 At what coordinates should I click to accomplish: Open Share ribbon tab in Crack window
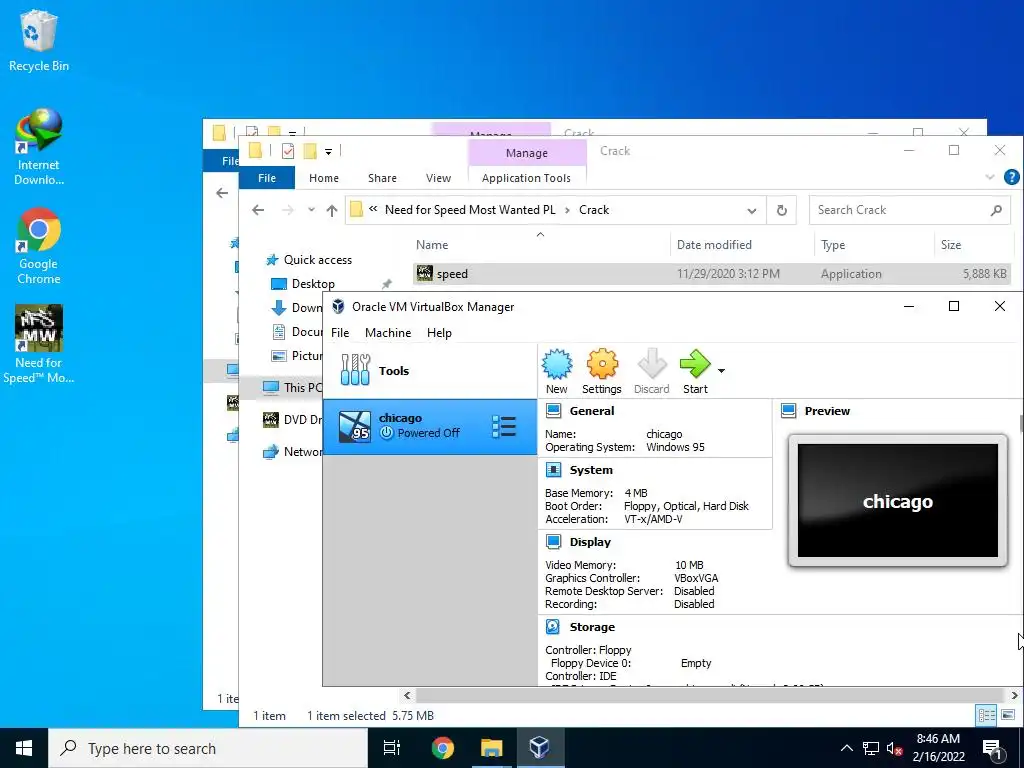tap(382, 178)
